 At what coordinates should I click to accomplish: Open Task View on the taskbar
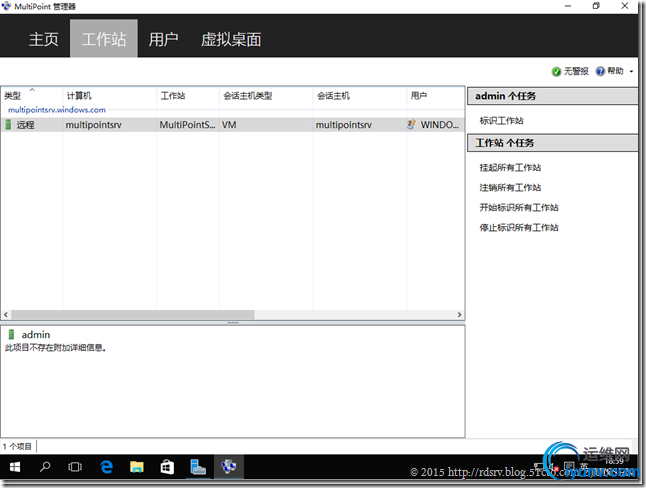pyautogui.click(x=75, y=467)
